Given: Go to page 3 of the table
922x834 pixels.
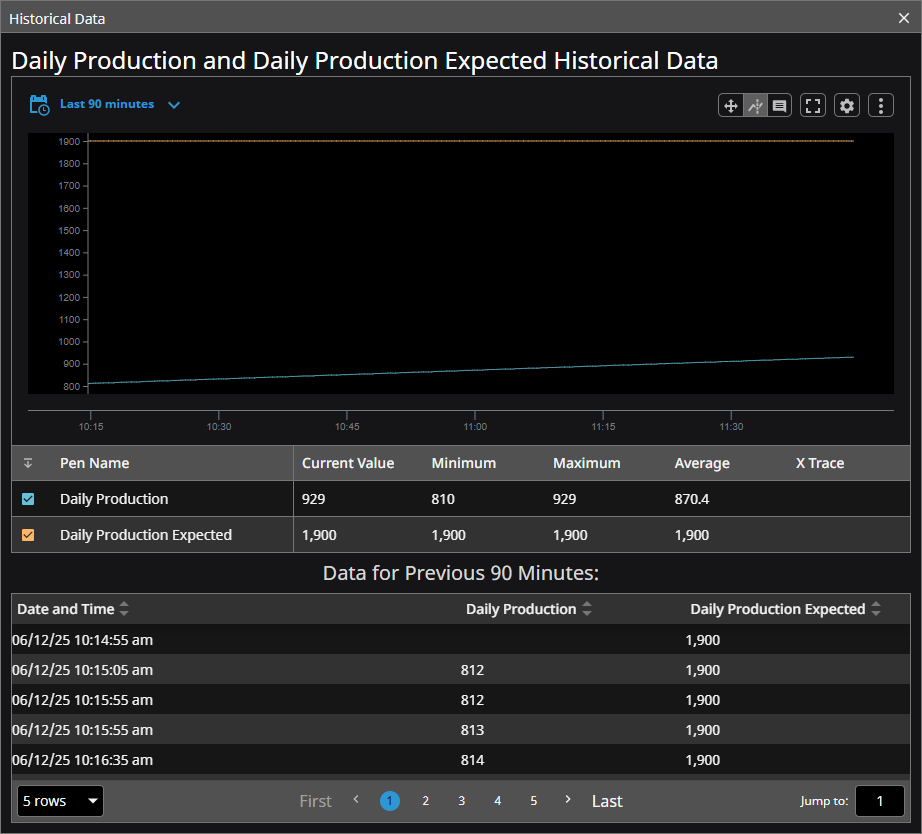Looking at the screenshot, I should pyautogui.click(x=461, y=801).
